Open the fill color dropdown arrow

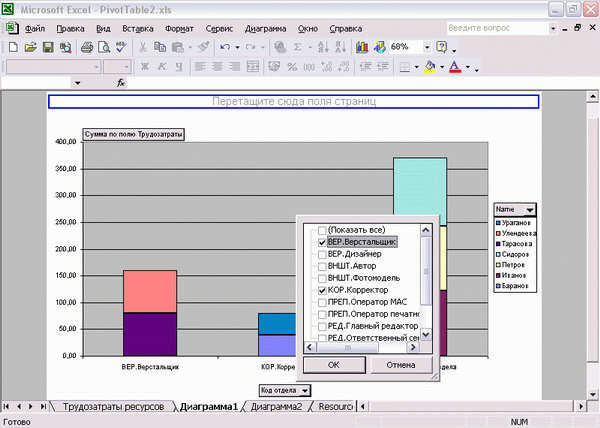442,67
